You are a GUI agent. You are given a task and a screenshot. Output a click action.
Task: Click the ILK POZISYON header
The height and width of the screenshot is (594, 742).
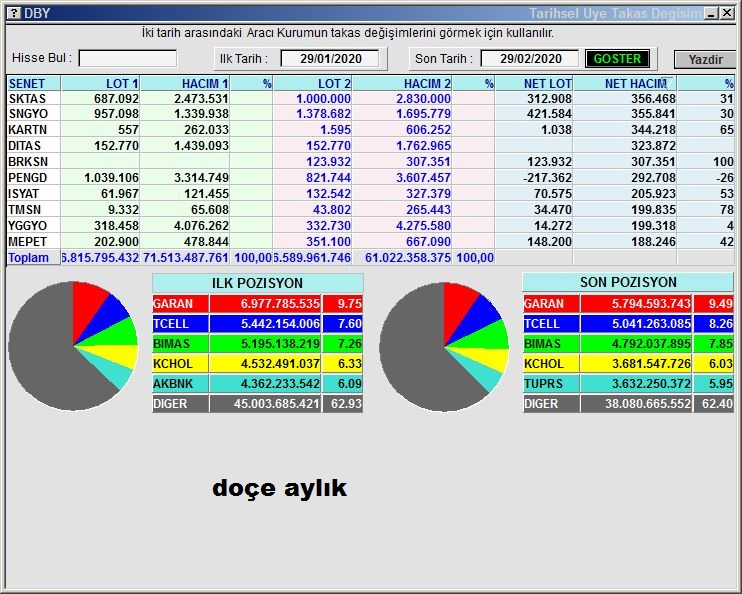pos(257,283)
